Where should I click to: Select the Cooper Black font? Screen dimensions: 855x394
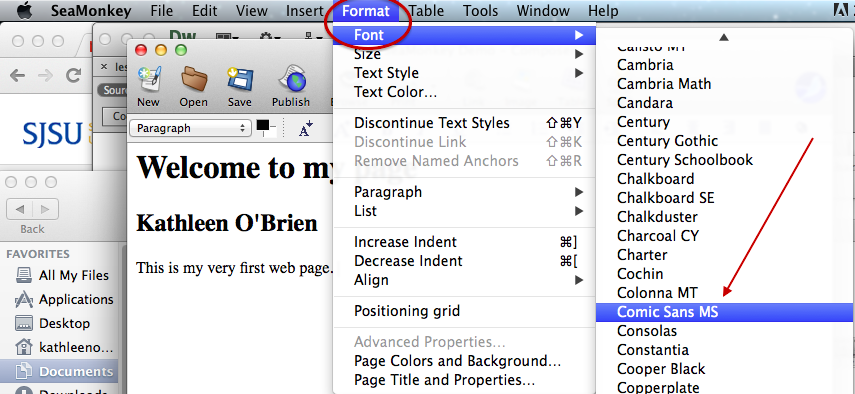pyautogui.click(x=724, y=369)
